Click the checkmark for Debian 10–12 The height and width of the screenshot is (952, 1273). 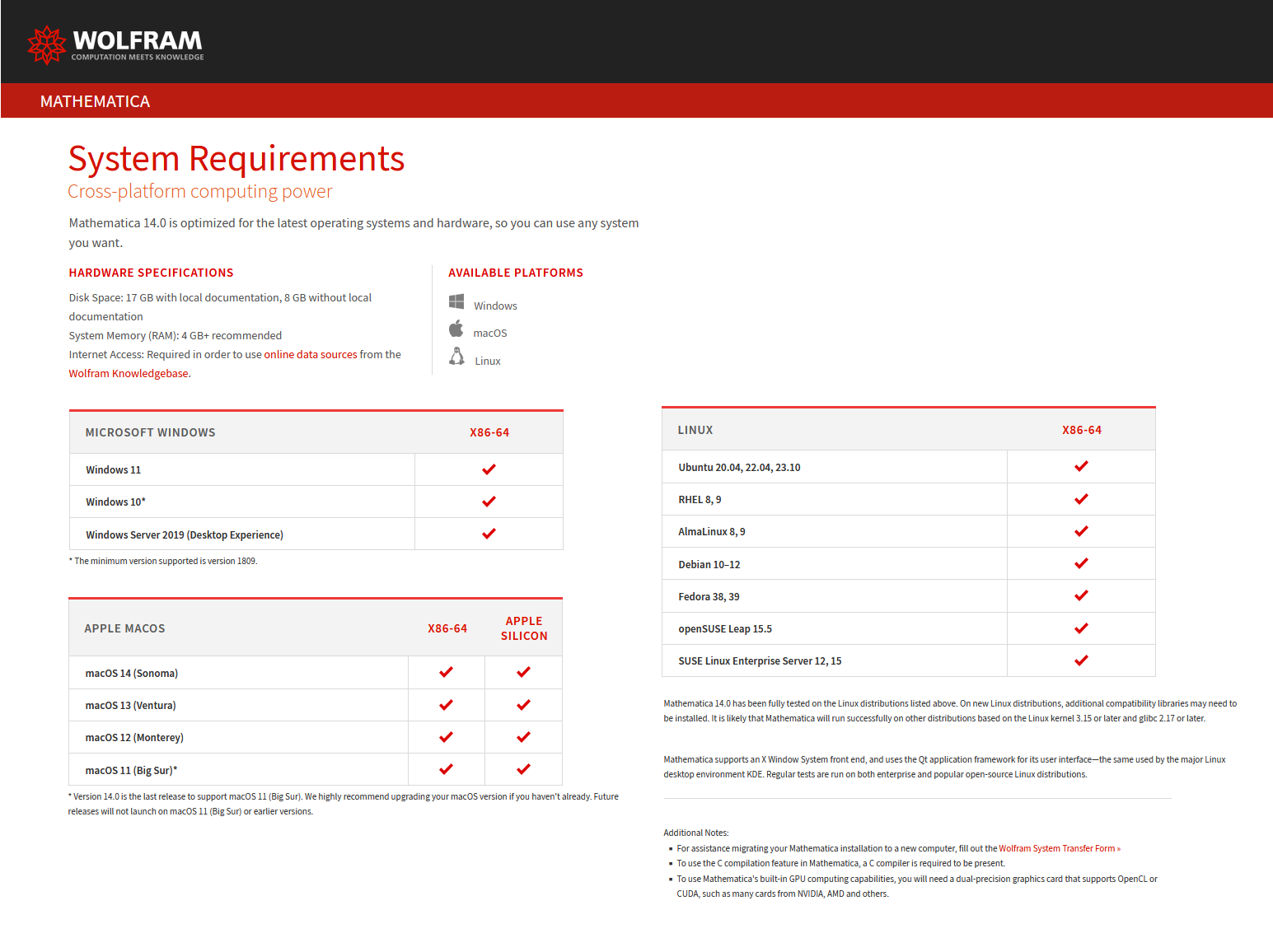pyautogui.click(x=1081, y=563)
